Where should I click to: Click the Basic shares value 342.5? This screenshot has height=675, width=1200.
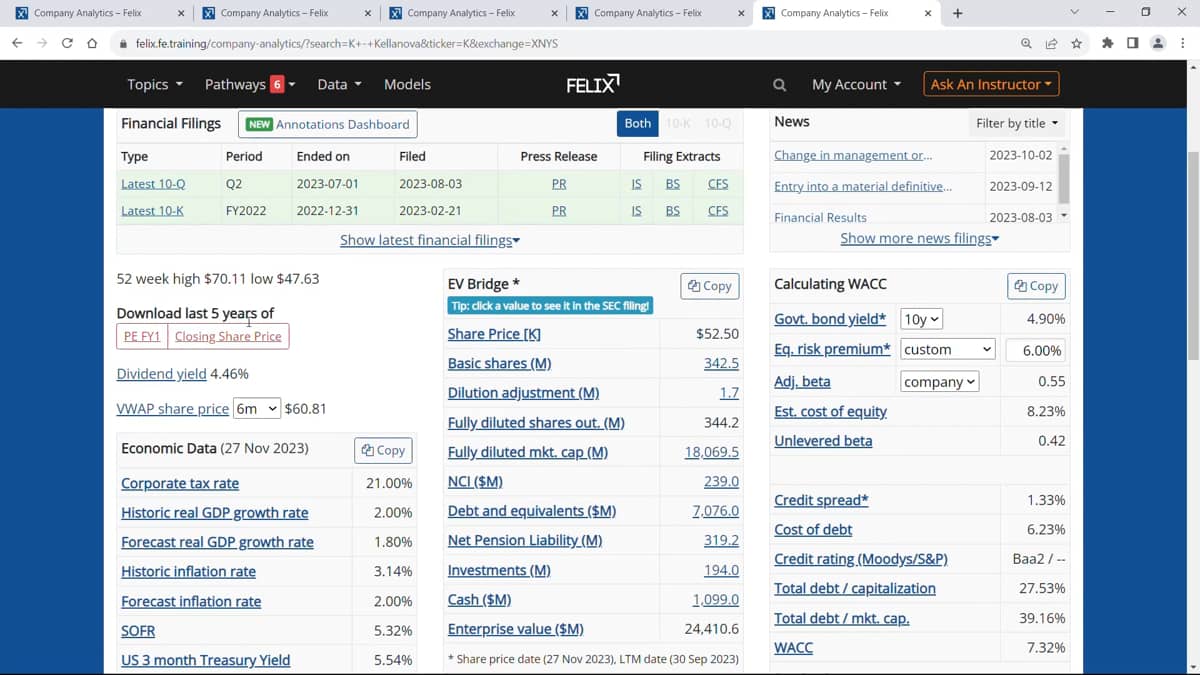(x=721, y=364)
